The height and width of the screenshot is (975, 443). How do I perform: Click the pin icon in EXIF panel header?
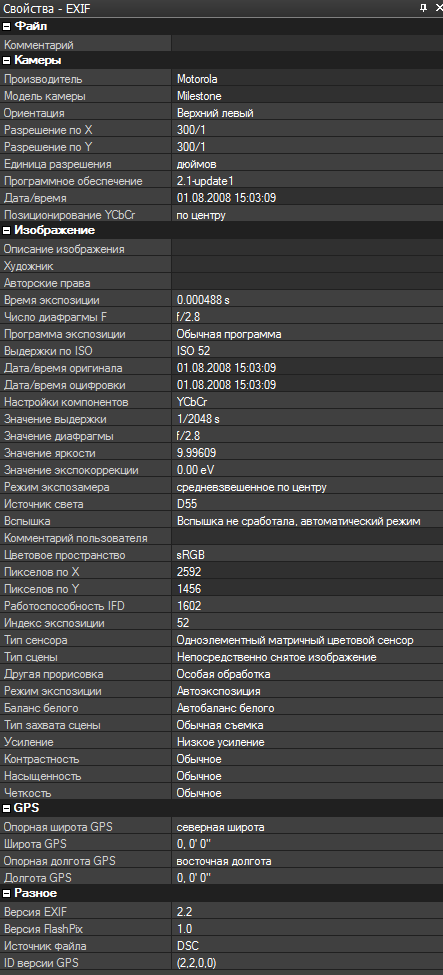click(424, 7)
